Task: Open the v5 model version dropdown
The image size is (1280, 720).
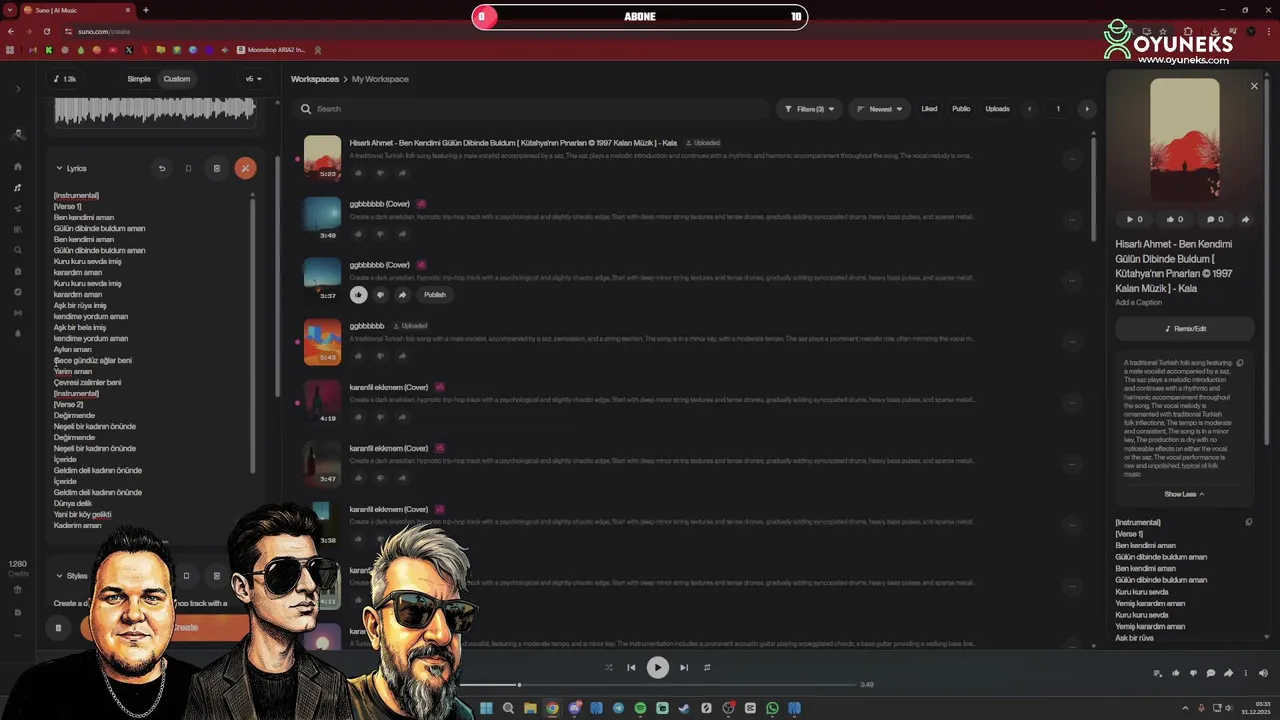Action: 254,79
